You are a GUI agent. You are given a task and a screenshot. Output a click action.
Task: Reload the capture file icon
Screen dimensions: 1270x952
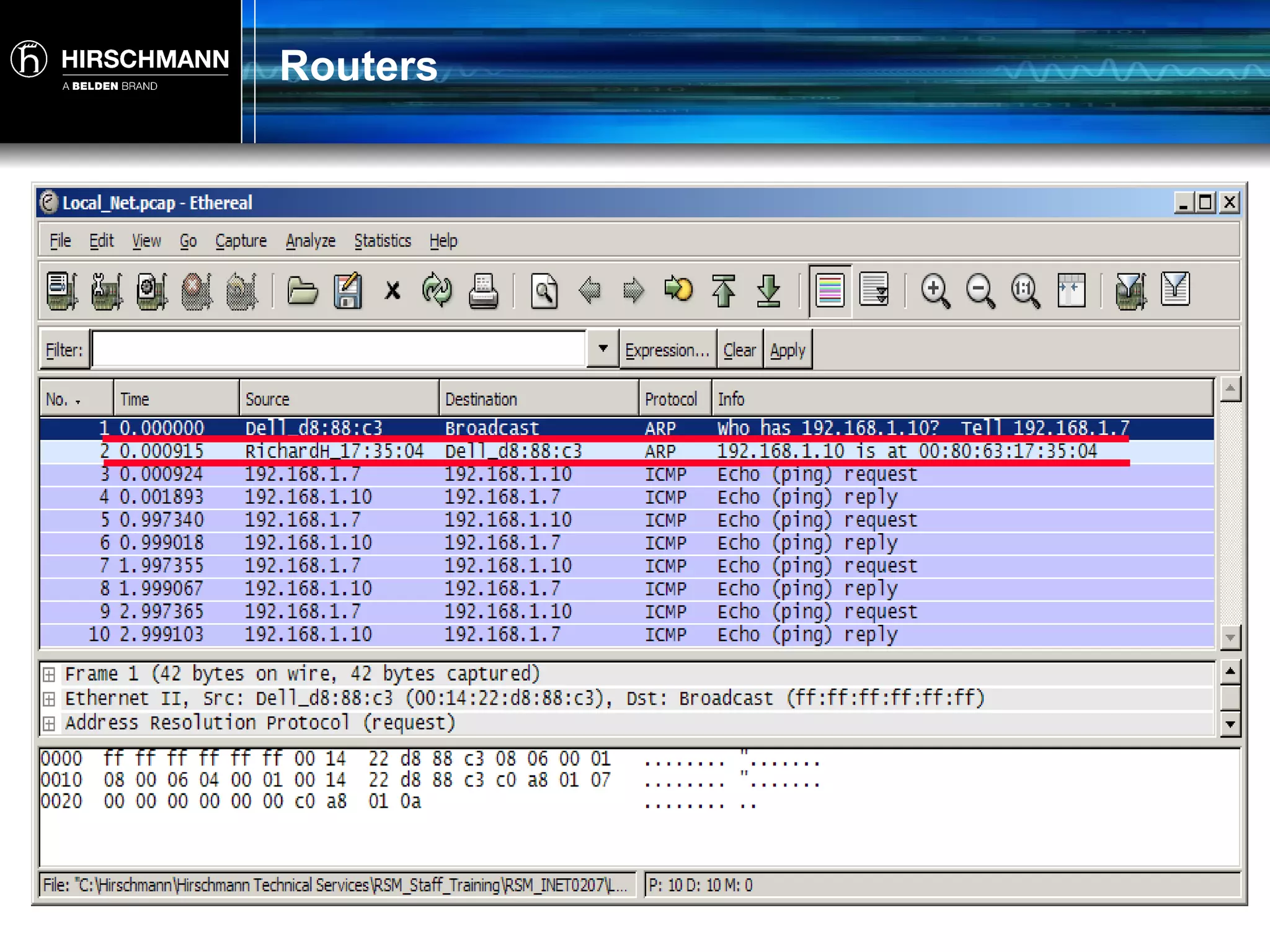coord(437,291)
